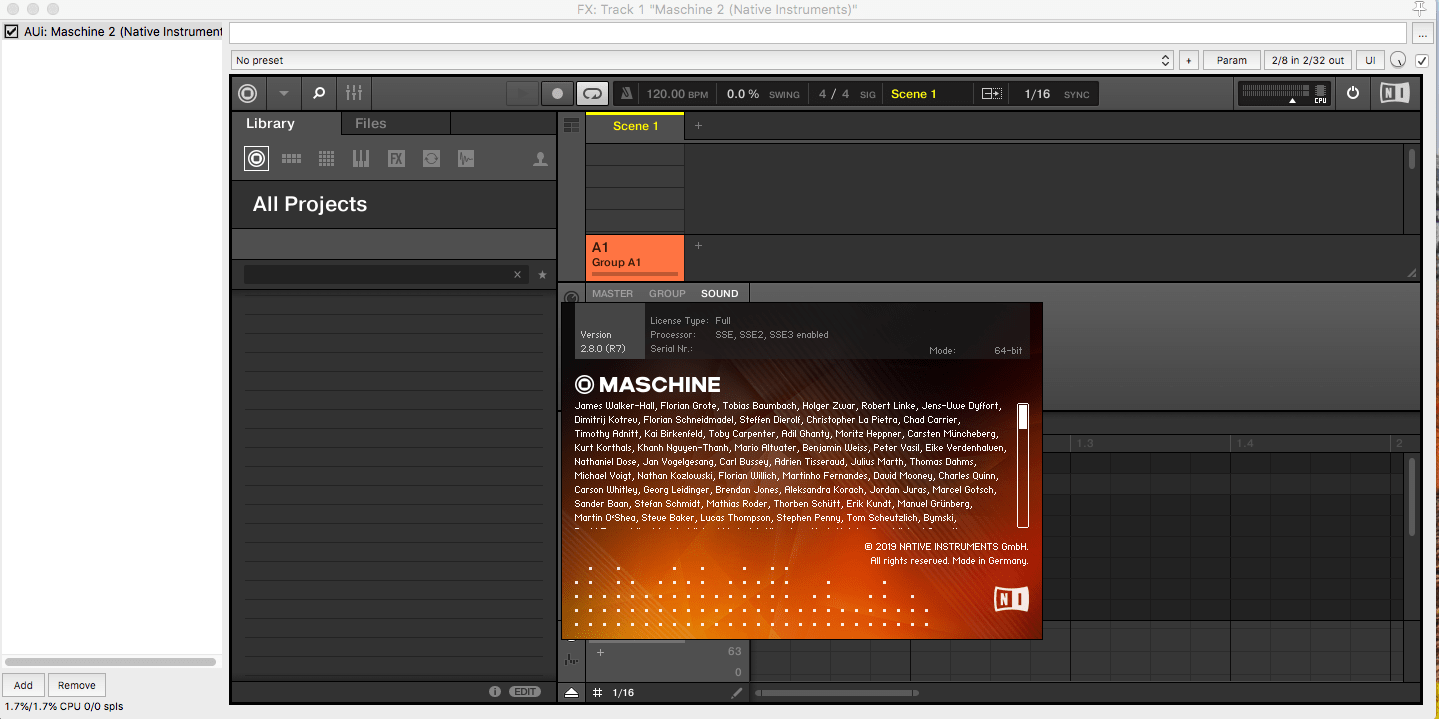
Task: Click the 4 / 4 time signature
Action: [x=834, y=94]
